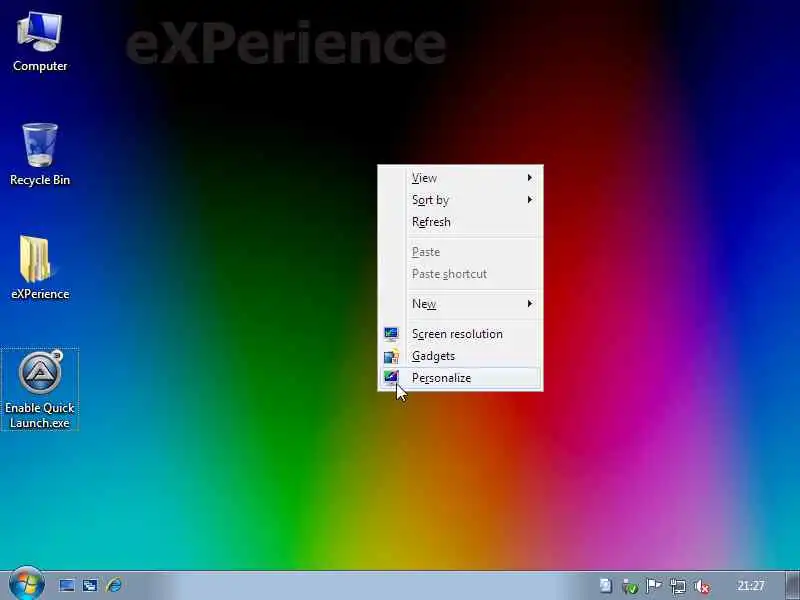Click the Personalize menu icon

tap(391, 378)
